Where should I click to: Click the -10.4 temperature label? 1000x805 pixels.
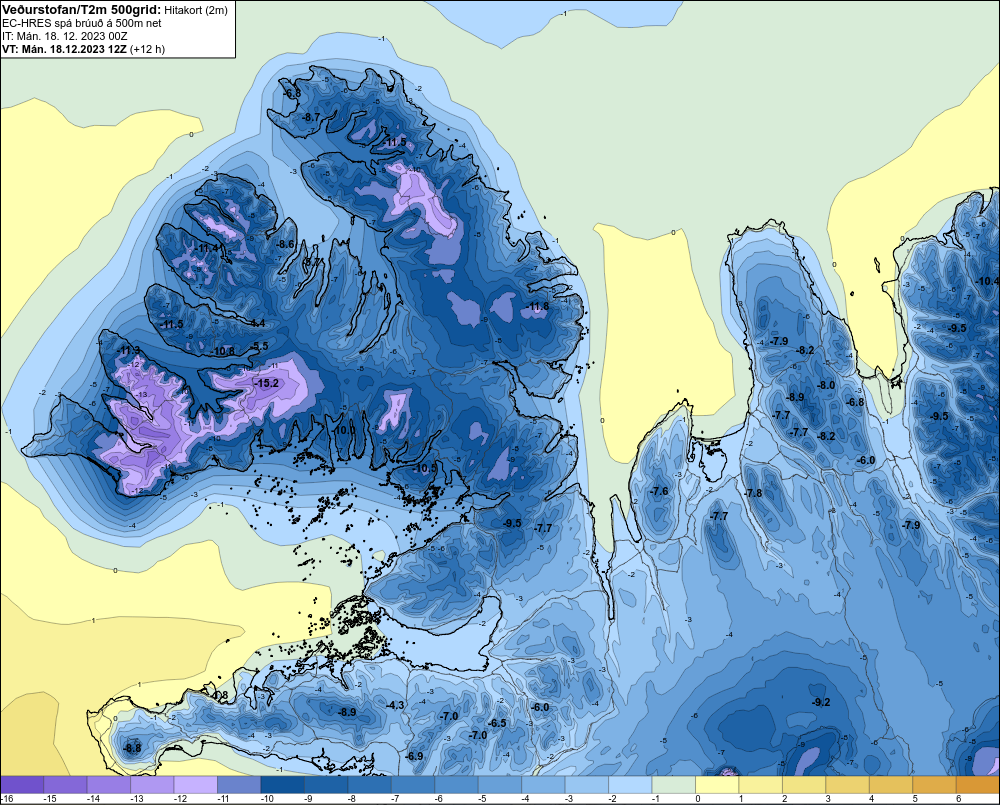987,281
